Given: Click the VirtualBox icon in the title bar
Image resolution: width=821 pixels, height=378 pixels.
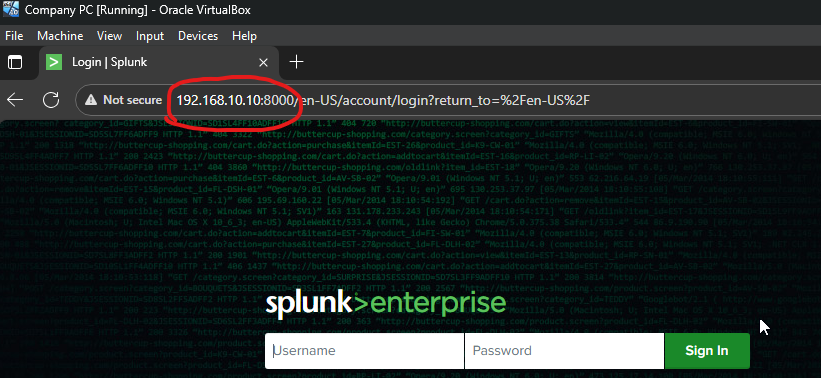Looking at the screenshot, I should (11, 10).
